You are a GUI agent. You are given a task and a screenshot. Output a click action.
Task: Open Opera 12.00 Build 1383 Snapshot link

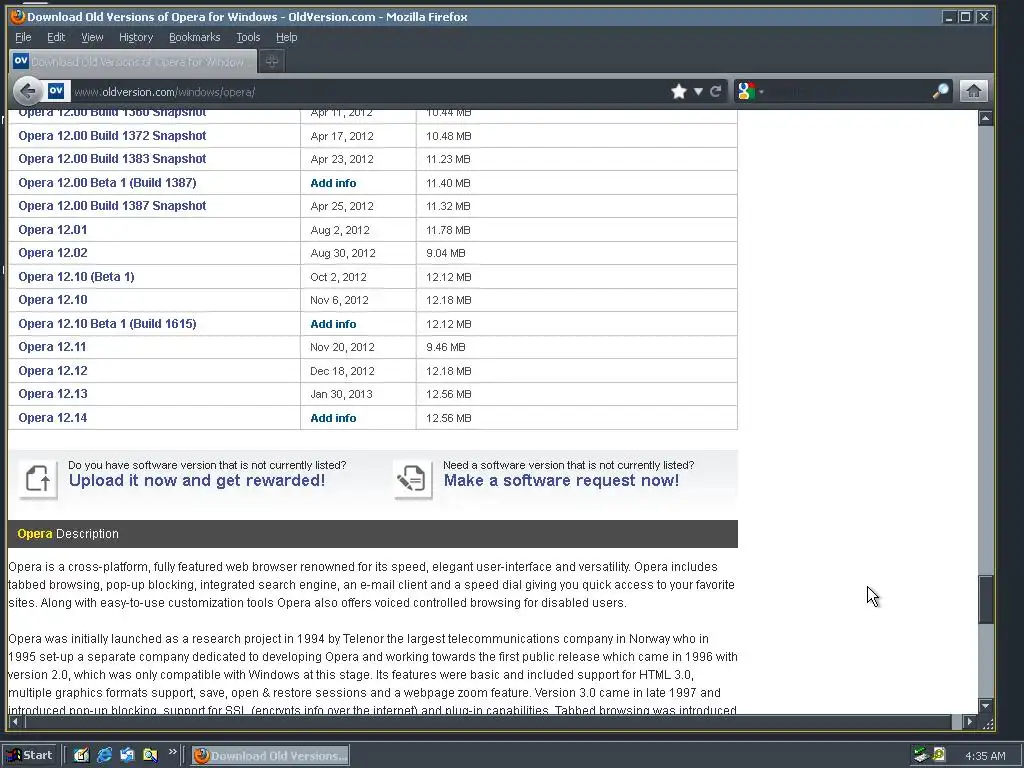(112, 159)
